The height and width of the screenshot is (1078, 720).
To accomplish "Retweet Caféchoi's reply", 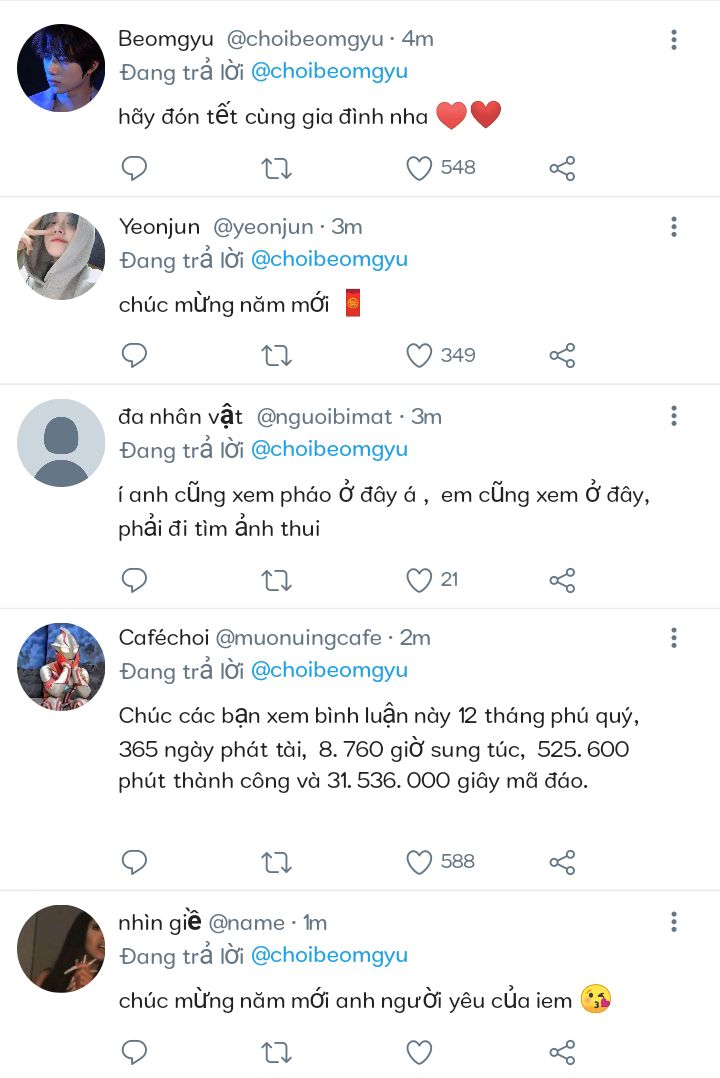I will tap(276, 862).
